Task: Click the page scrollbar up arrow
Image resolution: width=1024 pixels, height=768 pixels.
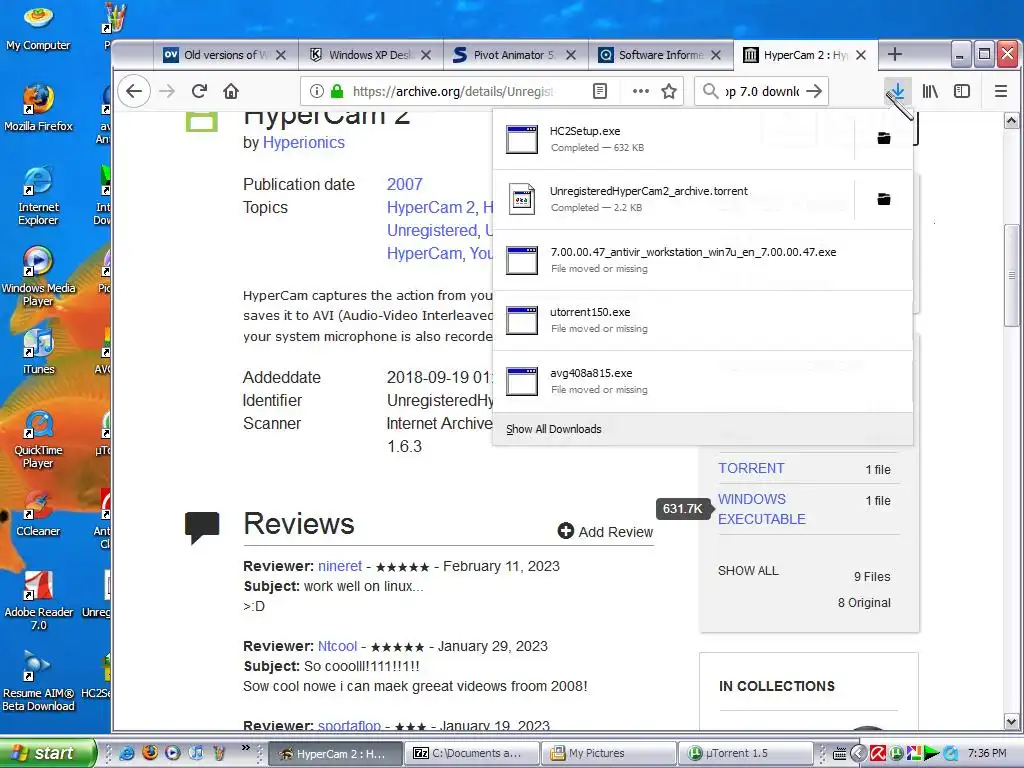Action: tap(1012, 121)
